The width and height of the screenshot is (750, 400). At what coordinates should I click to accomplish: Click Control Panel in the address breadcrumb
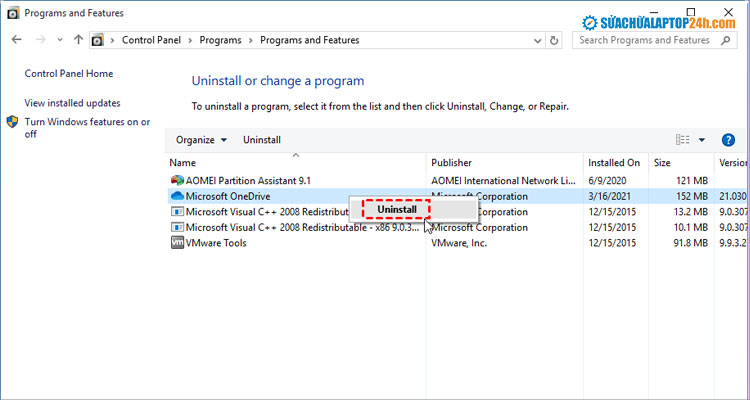(151, 40)
